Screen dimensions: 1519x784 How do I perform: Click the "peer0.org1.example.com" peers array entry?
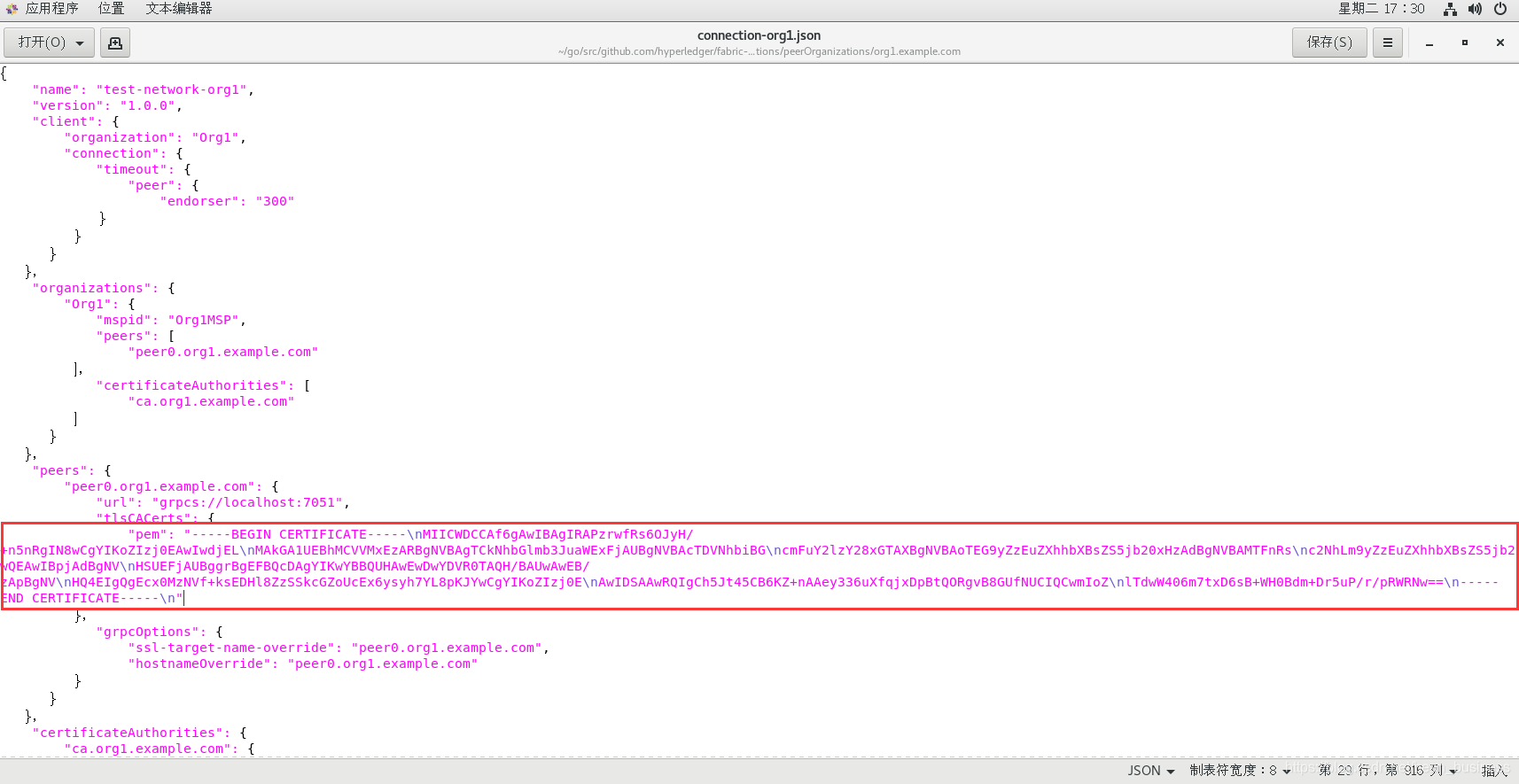222,352
